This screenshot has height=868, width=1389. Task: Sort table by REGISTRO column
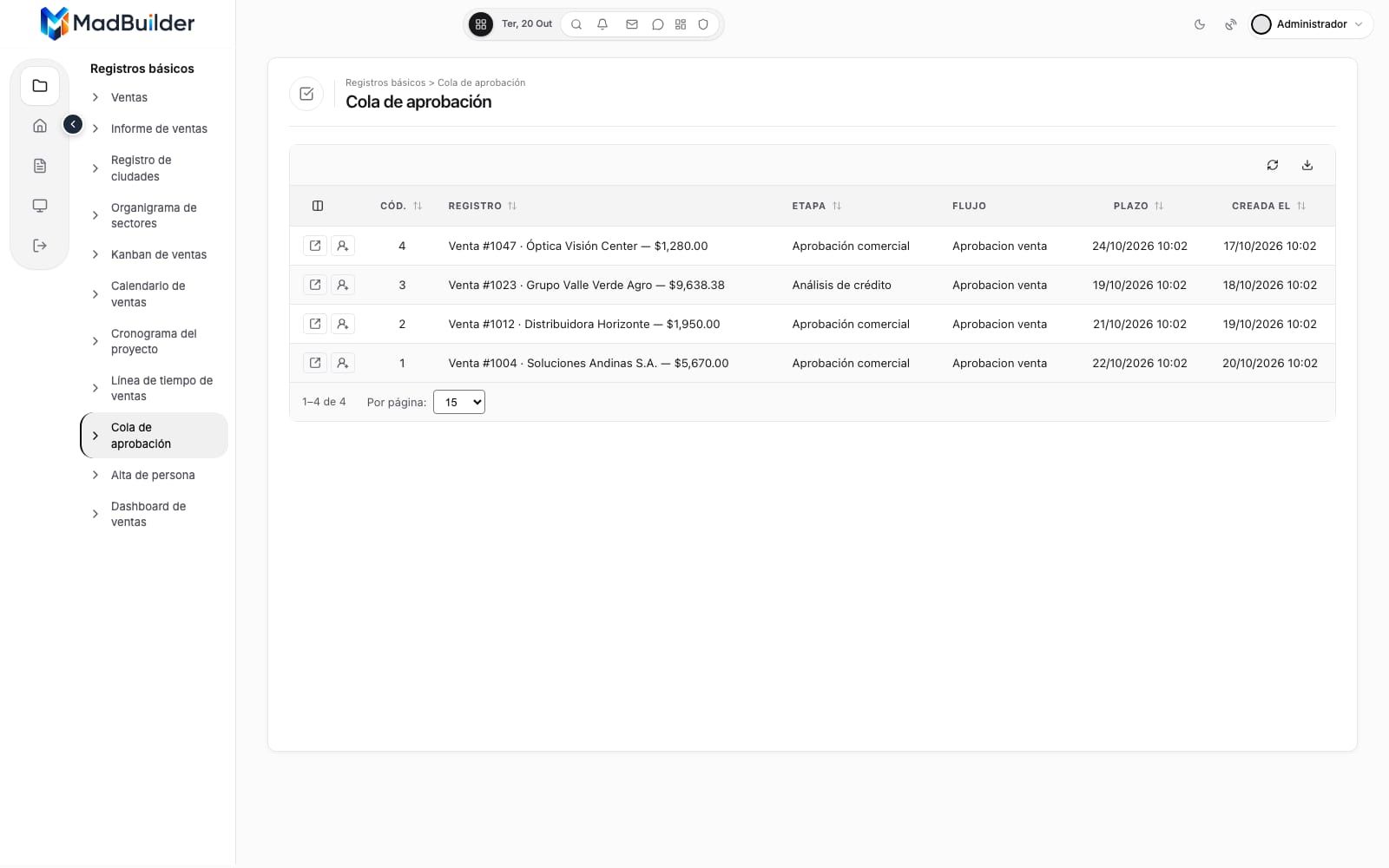click(x=483, y=206)
